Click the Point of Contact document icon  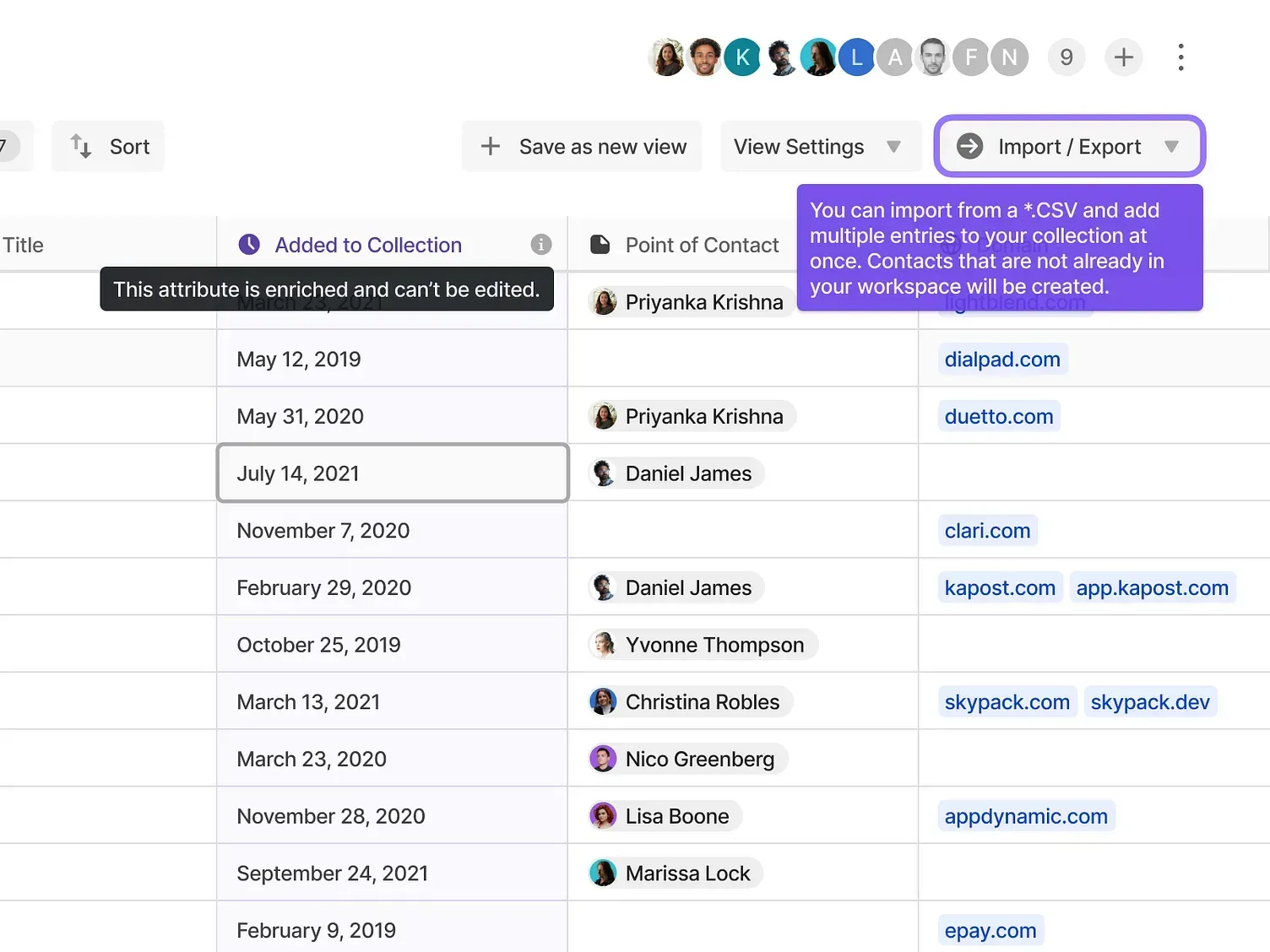pos(600,245)
